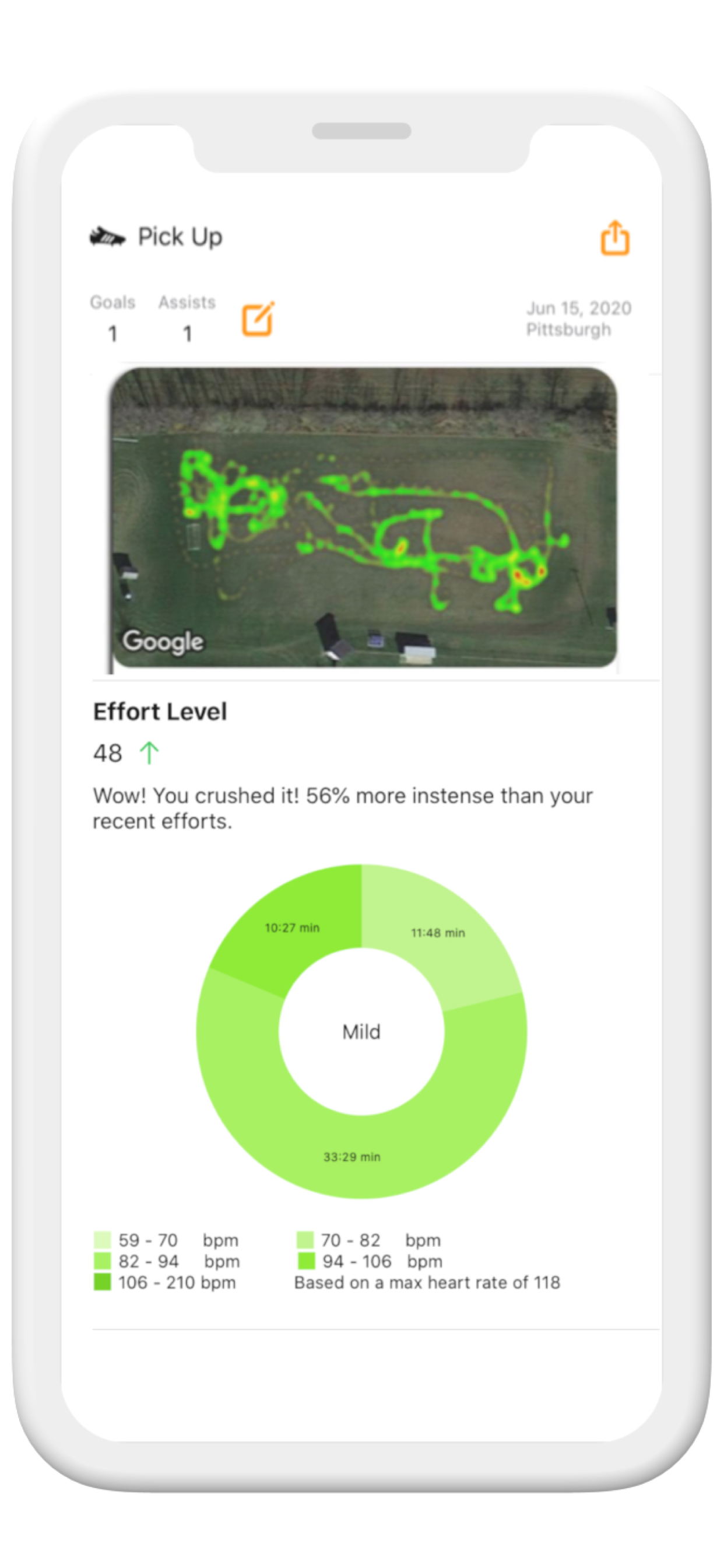
Task: Tap the Mild label in chart center
Action: pyautogui.click(x=361, y=1032)
